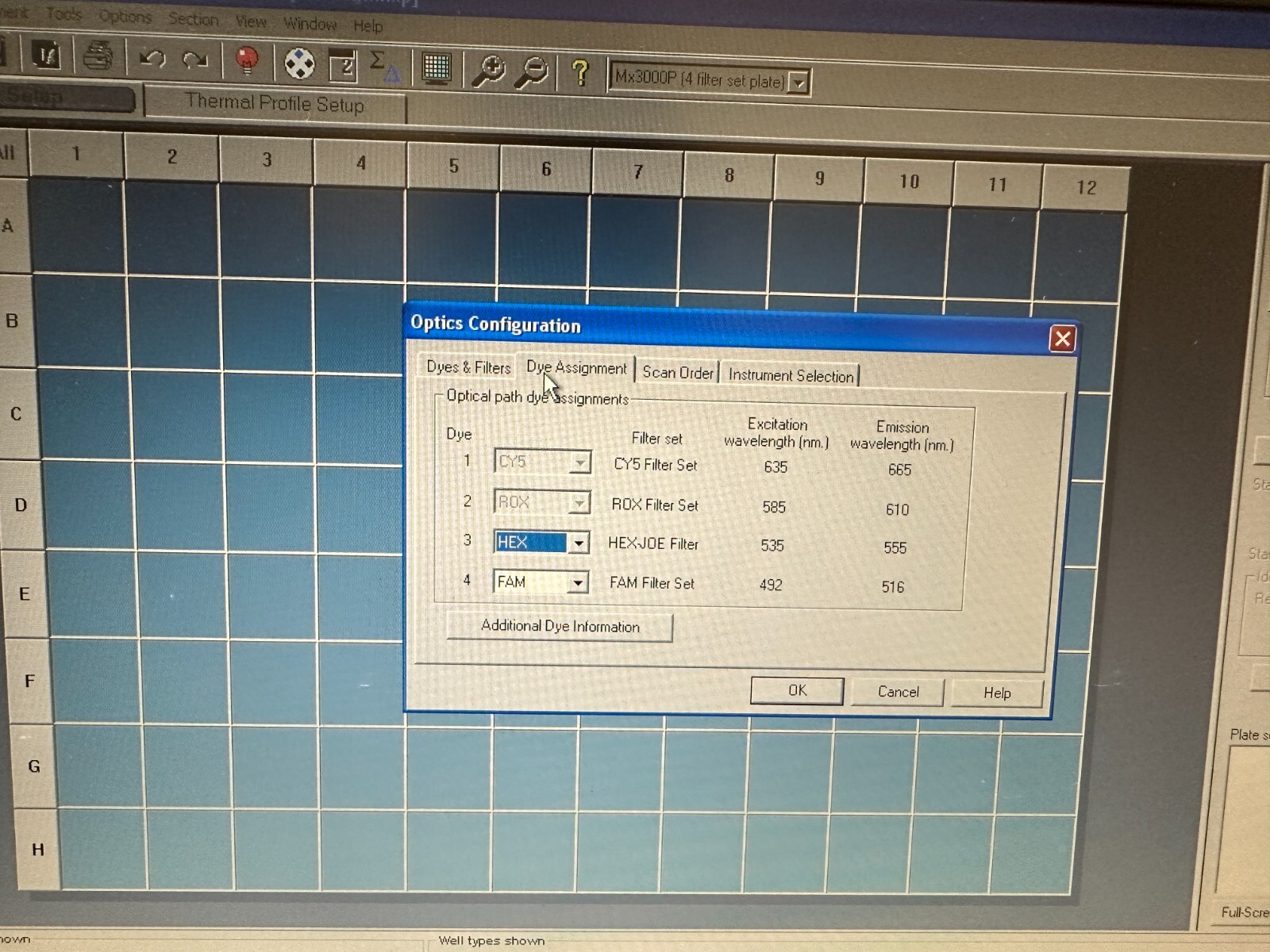Click the FAM Filter Set label
Screen dimensions: 1270x952
pos(652,583)
